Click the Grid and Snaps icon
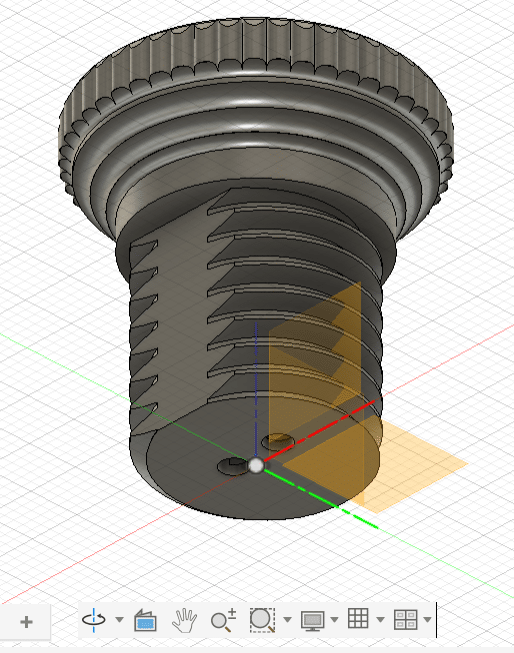Image resolution: width=514 pixels, height=653 pixels. 358,618
